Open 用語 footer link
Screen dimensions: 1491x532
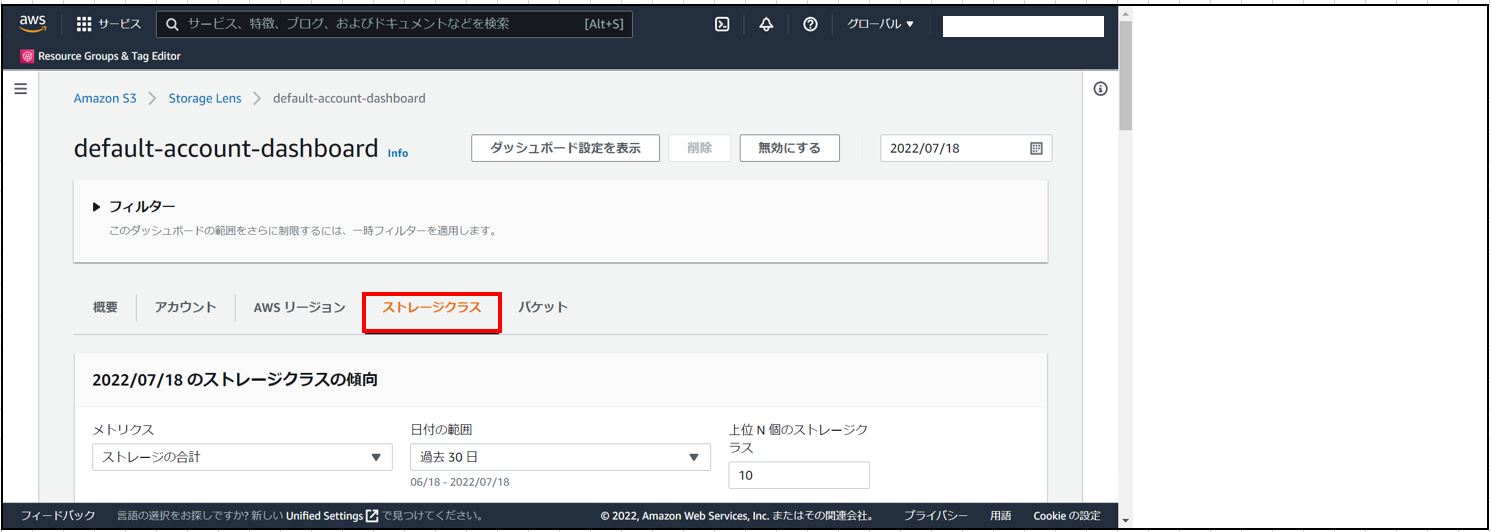pos(1001,516)
